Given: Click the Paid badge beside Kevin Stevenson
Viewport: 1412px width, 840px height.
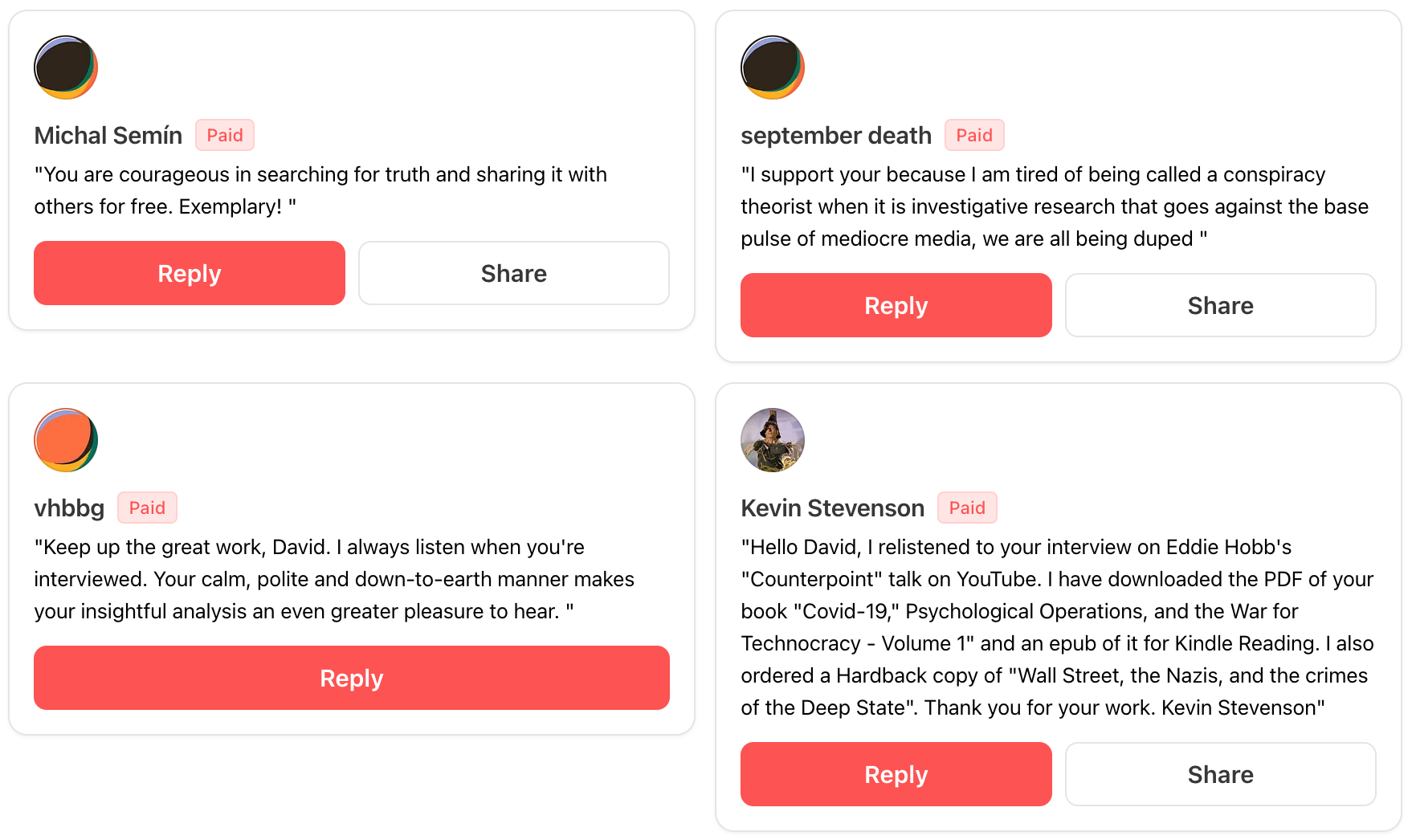Looking at the screenshot, I should point(967,508).
